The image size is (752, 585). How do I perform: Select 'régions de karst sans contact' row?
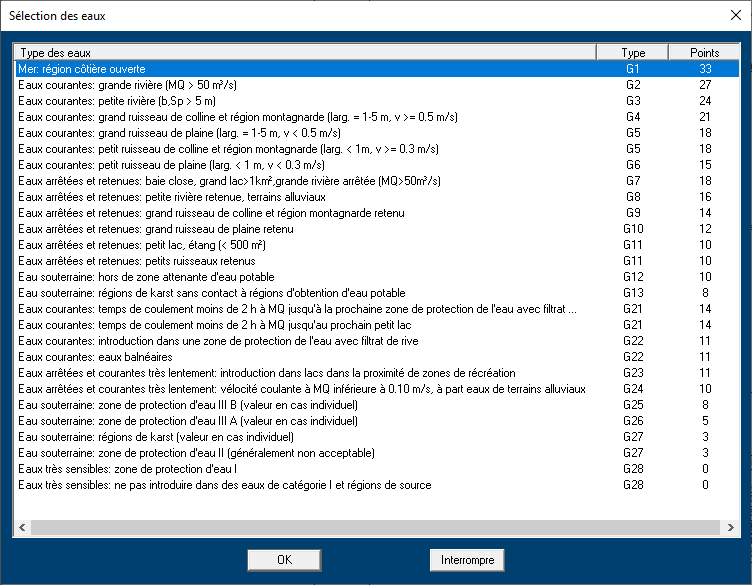(x=377, y=292)
